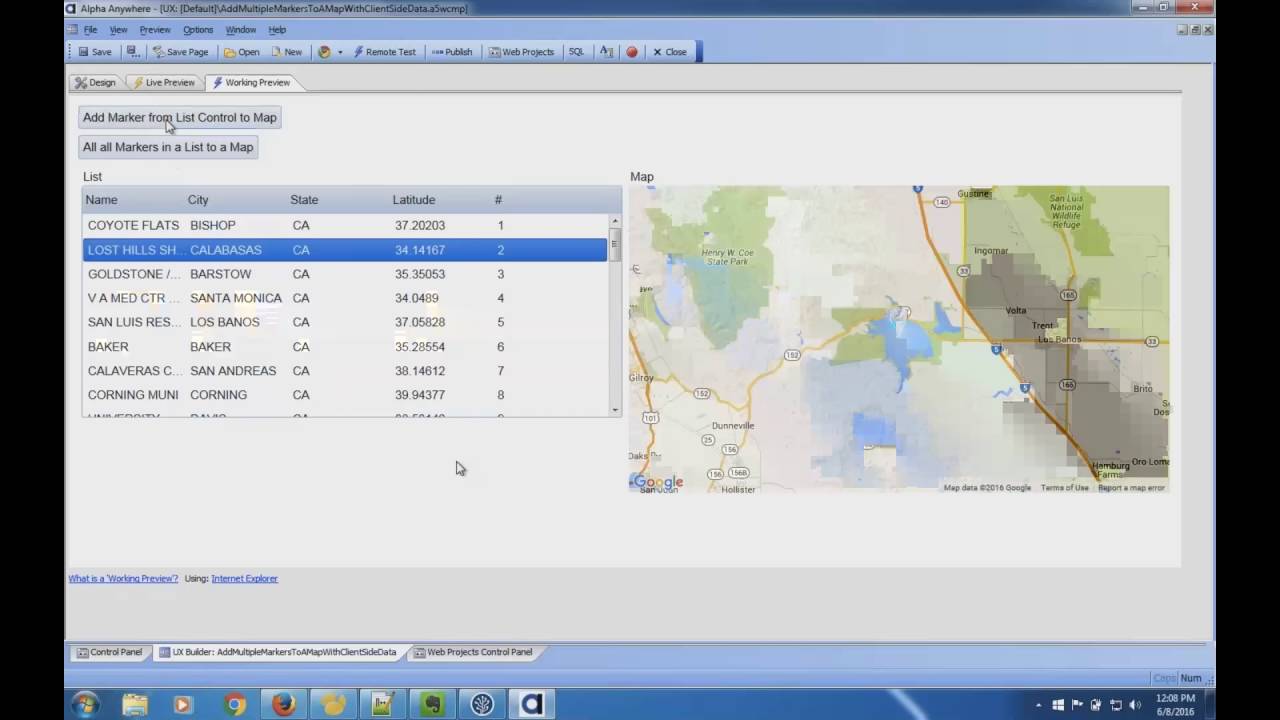Click the Control Panel bottom tab

(x=109, y=652)
